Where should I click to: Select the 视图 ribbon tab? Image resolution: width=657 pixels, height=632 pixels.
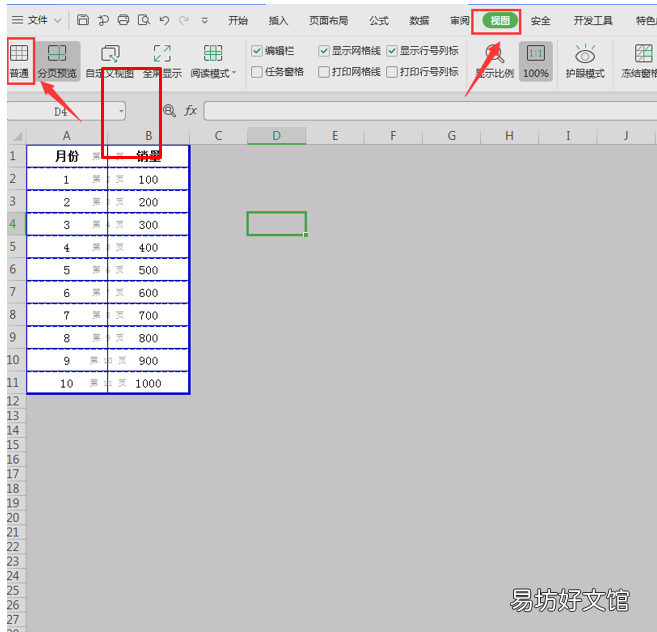click(500, 21)
